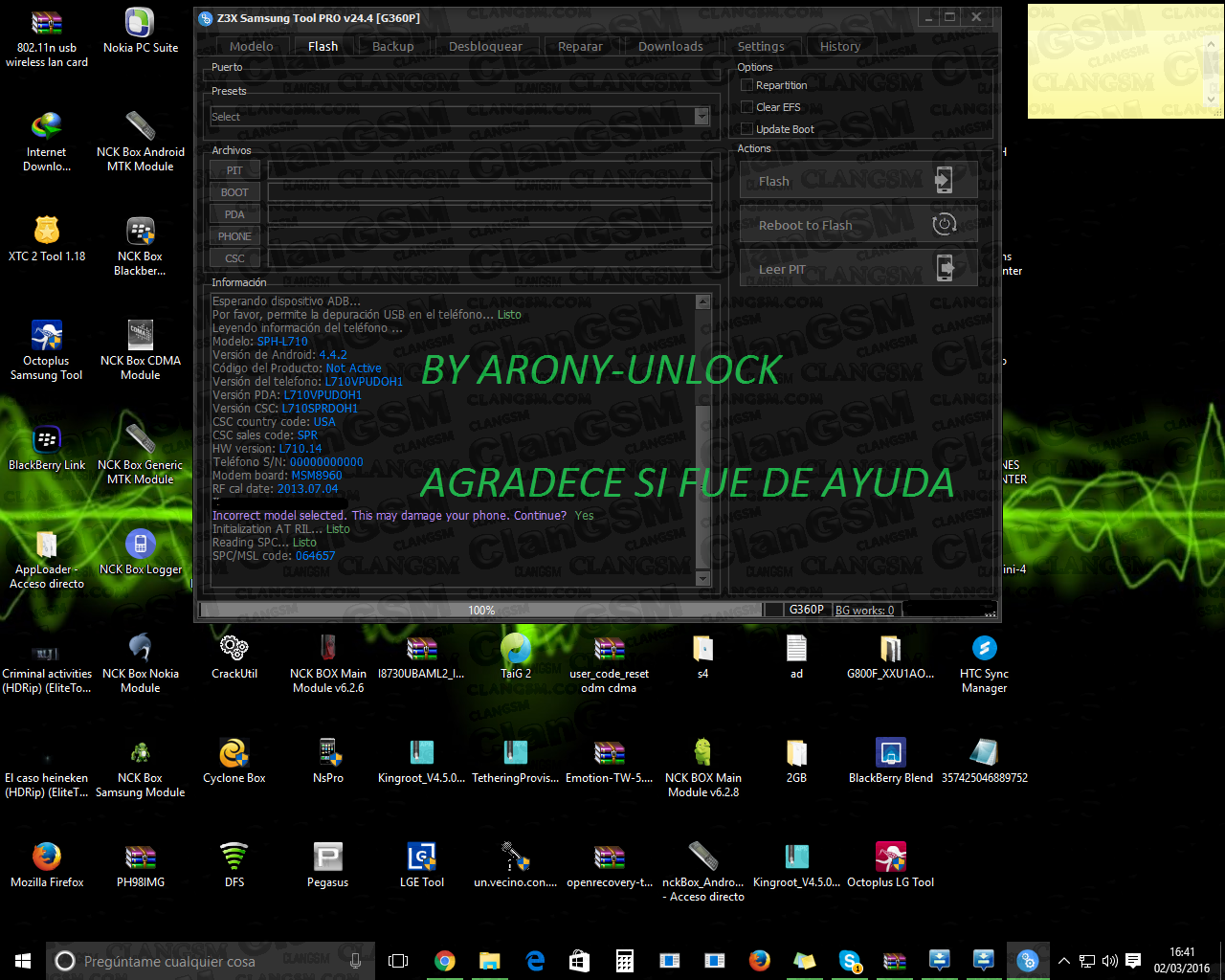Switch to the Desbloquear tab
The image size is (1225, 980).
tap(485, 46)
